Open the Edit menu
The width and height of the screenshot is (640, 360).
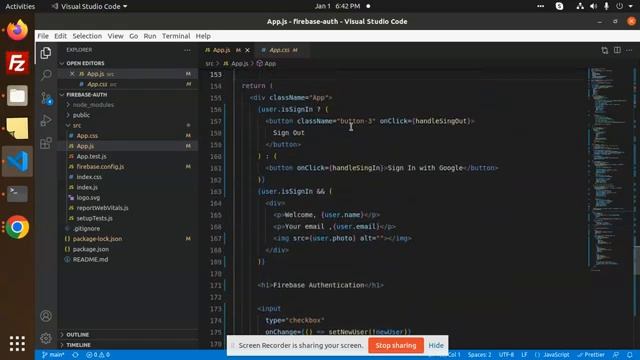click(60, 36)
